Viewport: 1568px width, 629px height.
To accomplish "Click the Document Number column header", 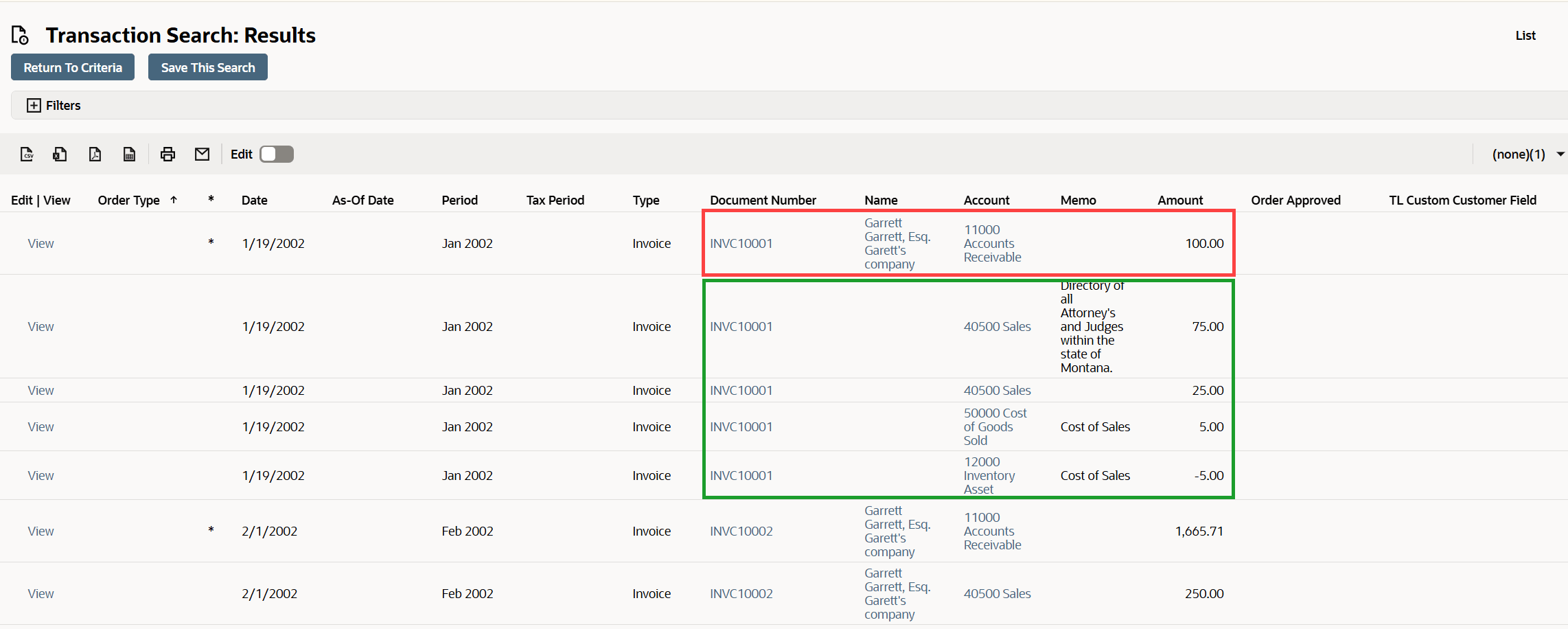I will 763,201.
